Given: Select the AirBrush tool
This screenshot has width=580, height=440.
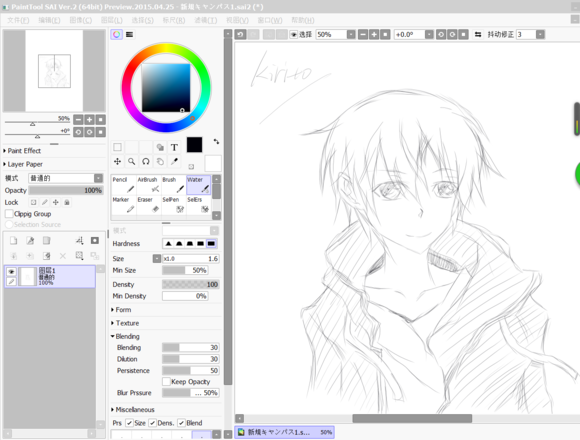Looking at the screenshot, I should click(149, 185).
